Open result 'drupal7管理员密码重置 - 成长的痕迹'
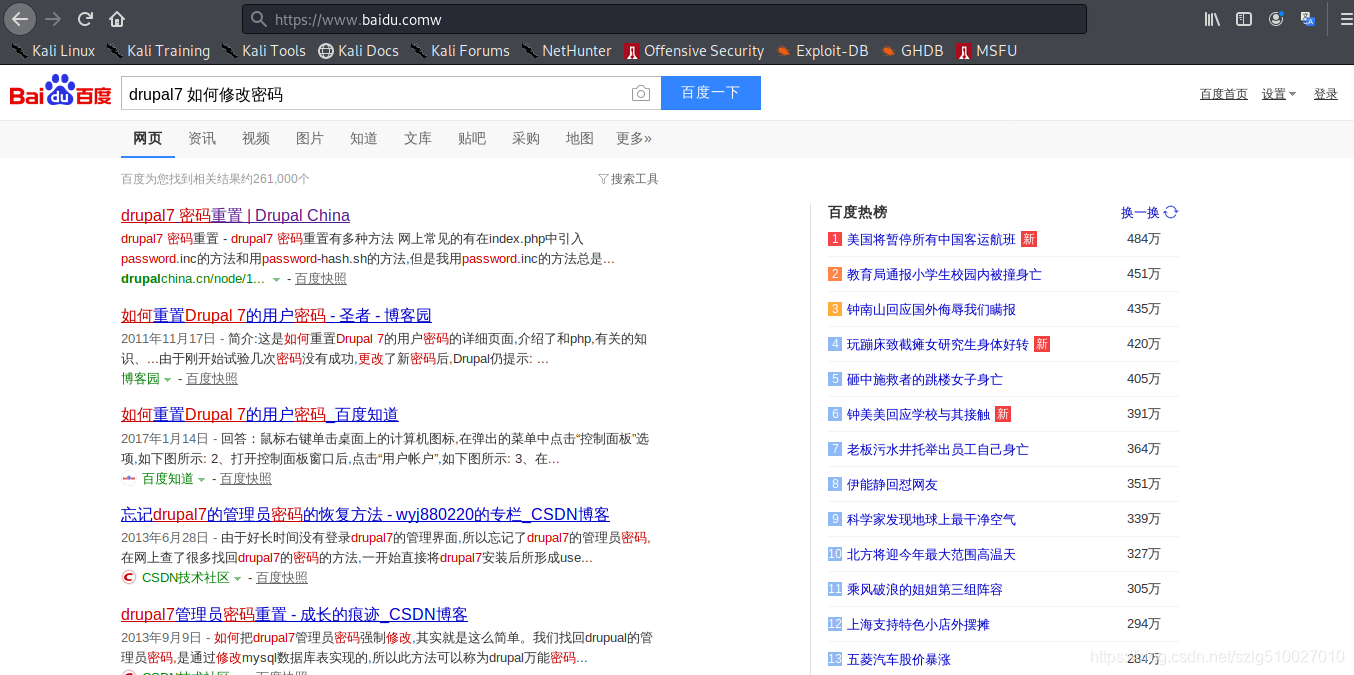Viewport: 1354px width, 675px height. (294, 614)
